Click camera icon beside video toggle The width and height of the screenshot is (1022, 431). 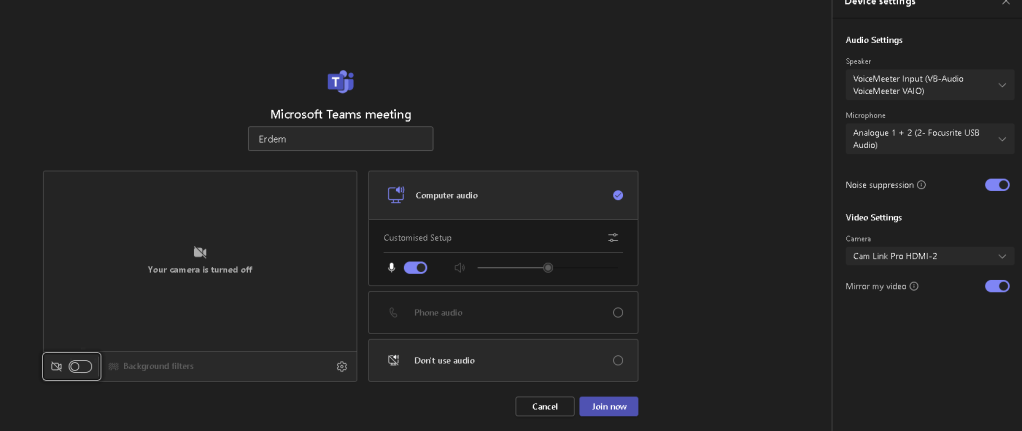click(56, 366)
